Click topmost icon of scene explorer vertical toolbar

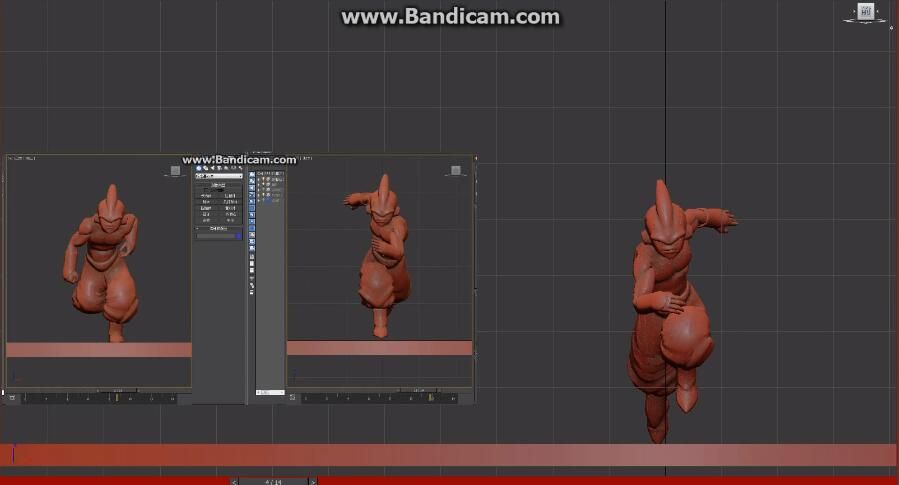click(252, 174)
